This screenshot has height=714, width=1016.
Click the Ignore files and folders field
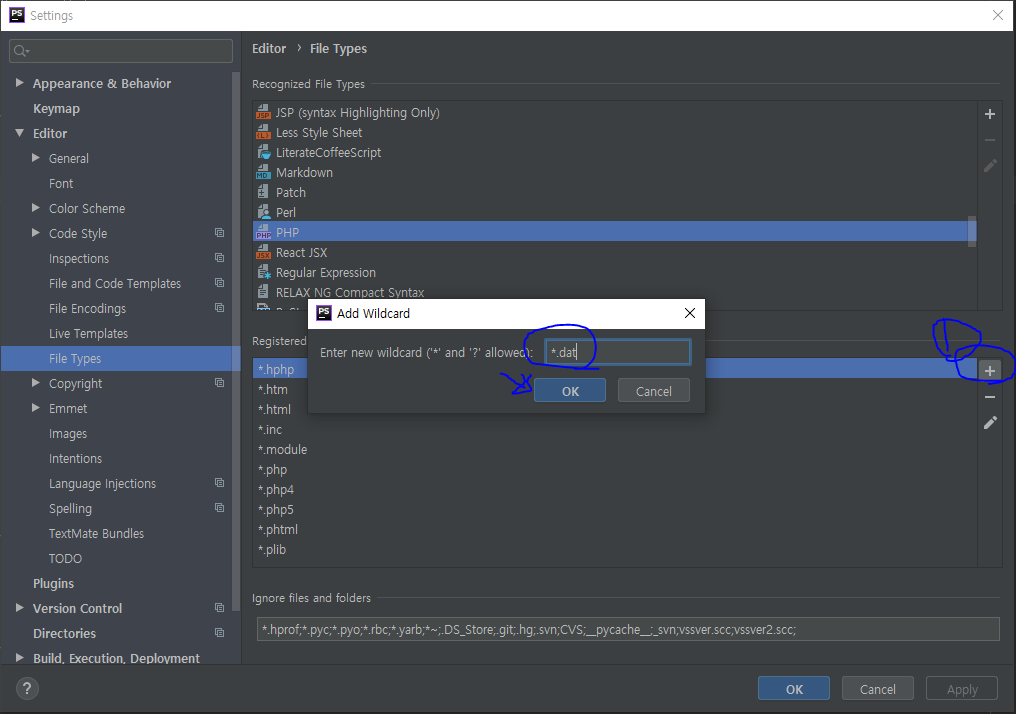point(628,629)
